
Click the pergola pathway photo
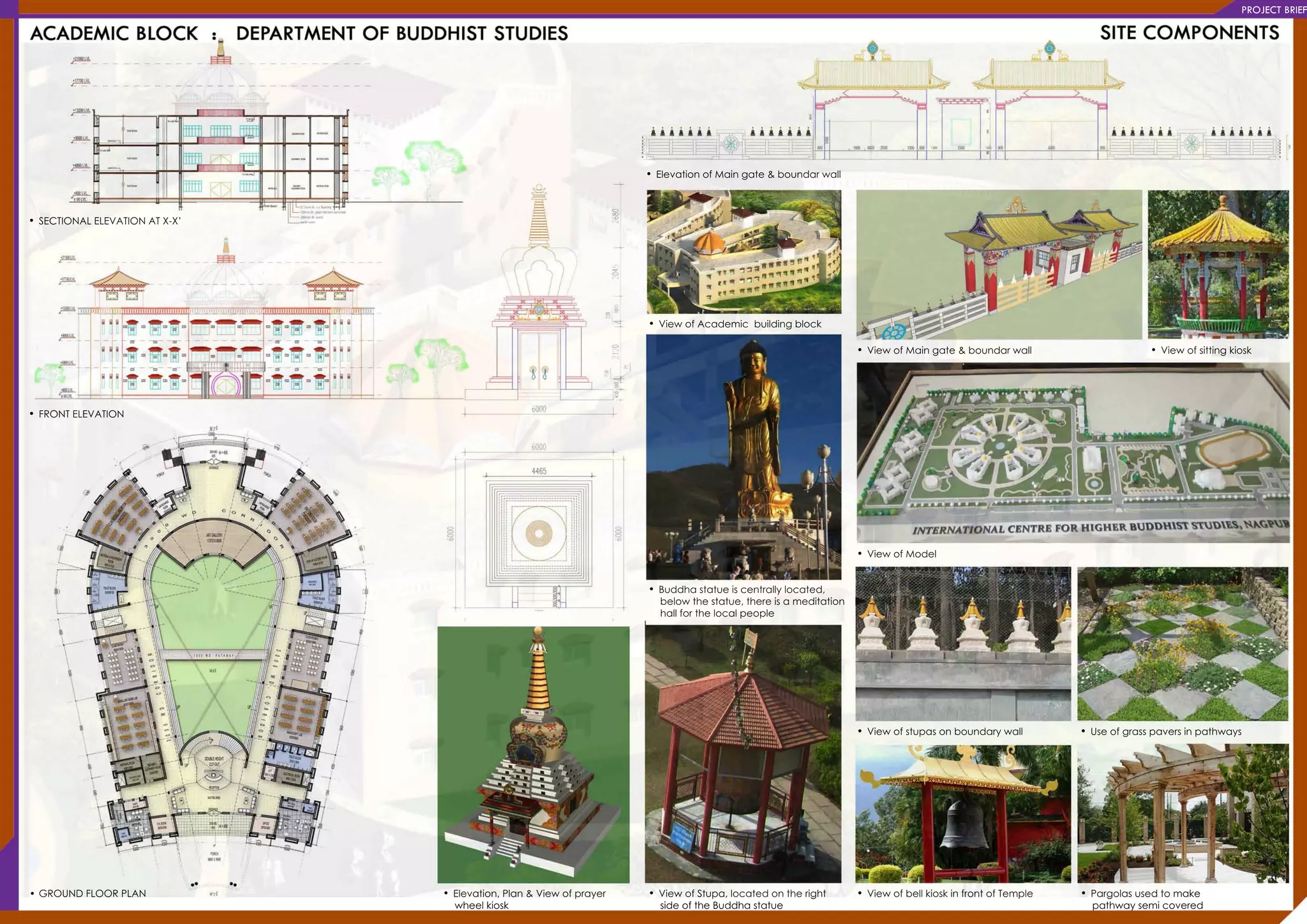(1183, 814)
